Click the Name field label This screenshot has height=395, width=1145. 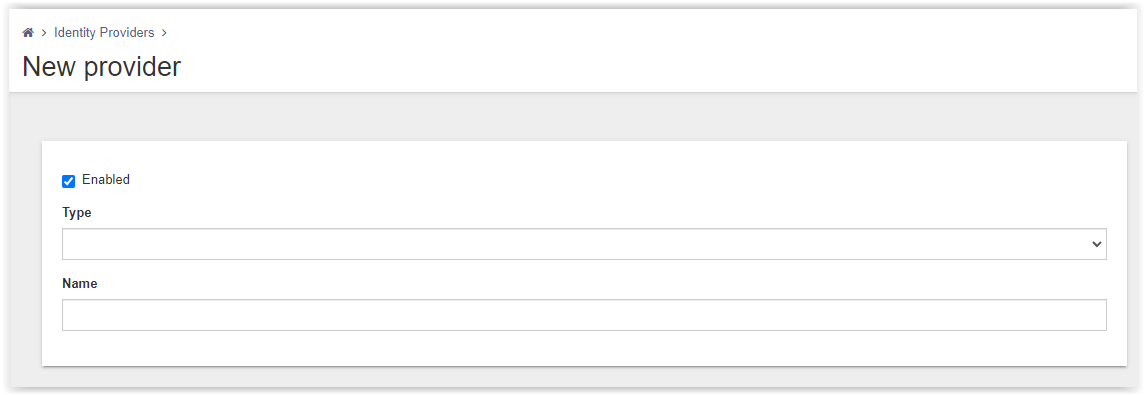click(x=80, y=284)
